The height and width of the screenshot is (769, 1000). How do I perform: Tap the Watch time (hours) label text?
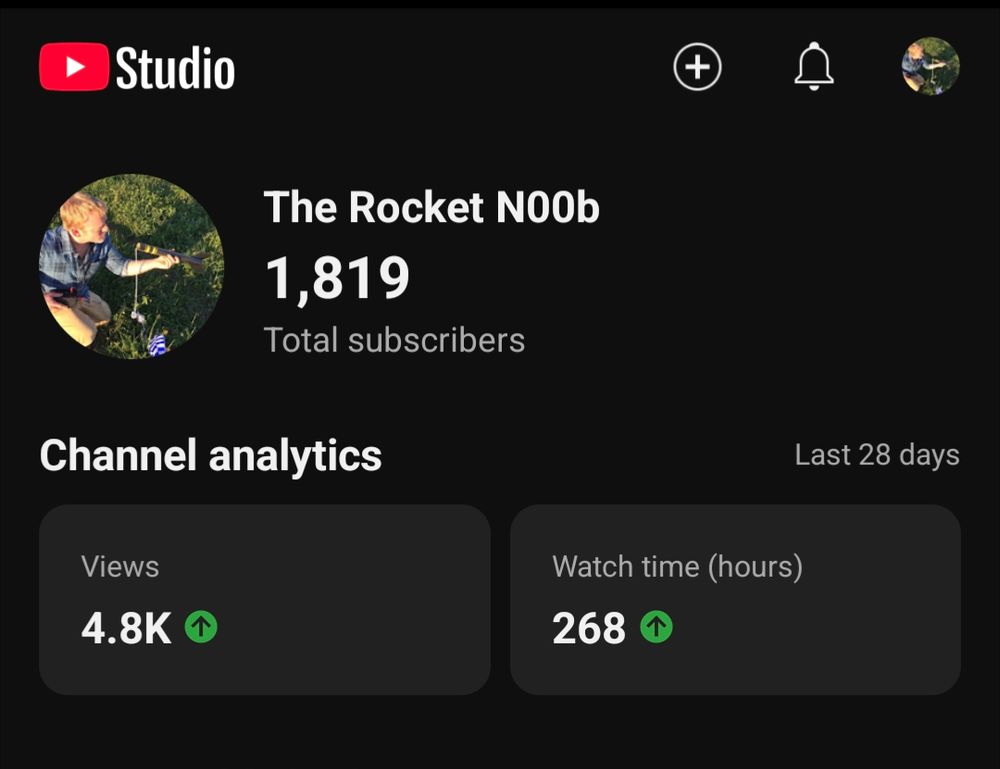(x=677, y=567)
